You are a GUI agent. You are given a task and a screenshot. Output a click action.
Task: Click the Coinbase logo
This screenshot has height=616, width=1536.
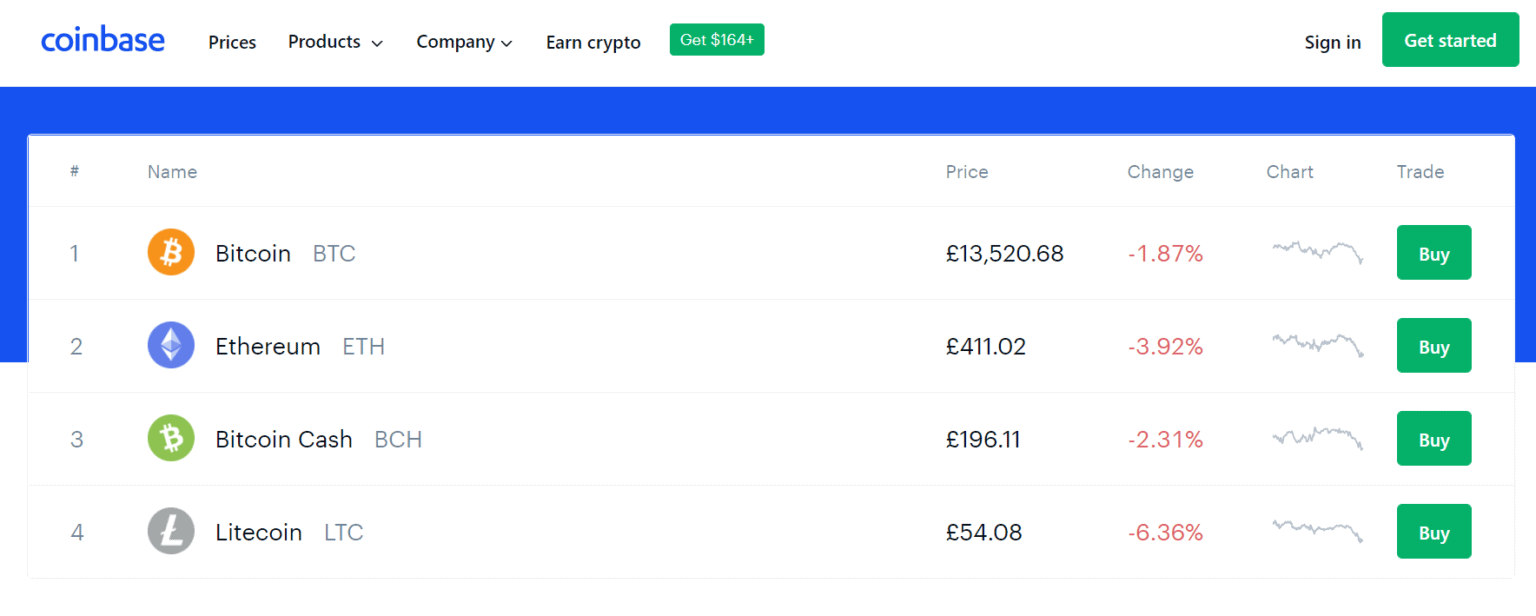pos(102,39)
